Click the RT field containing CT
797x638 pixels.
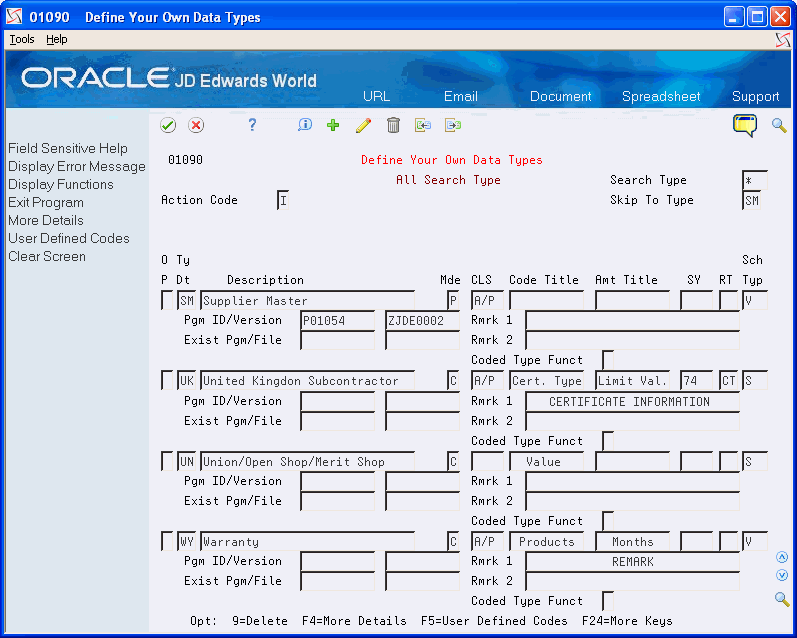728,381
